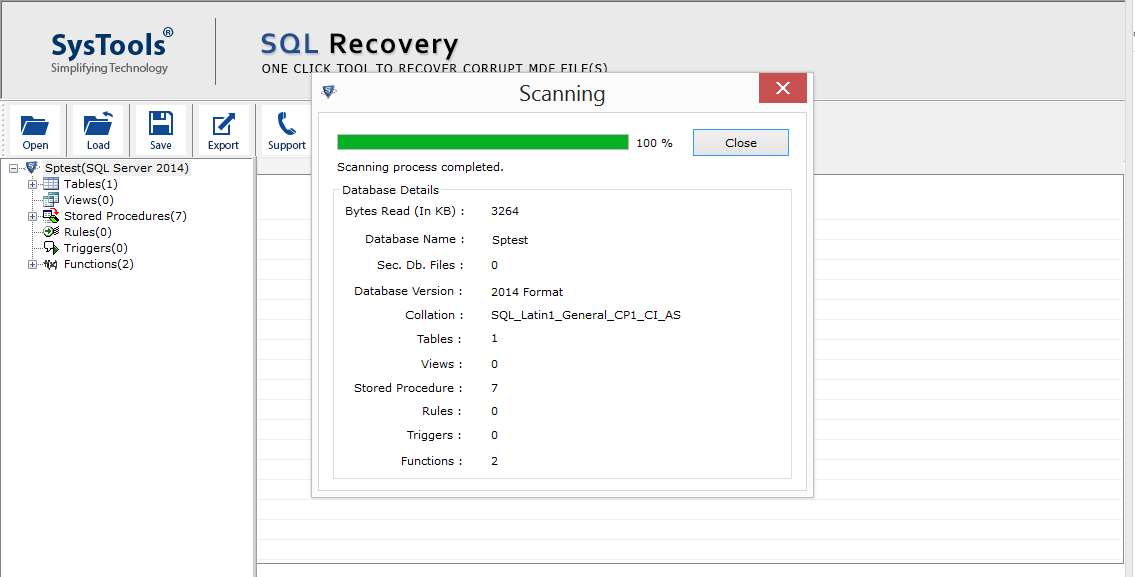The image size is (1135, 577).
Task: Click the Triggers count value 0 in dialog
Action: tap(494, 435)
